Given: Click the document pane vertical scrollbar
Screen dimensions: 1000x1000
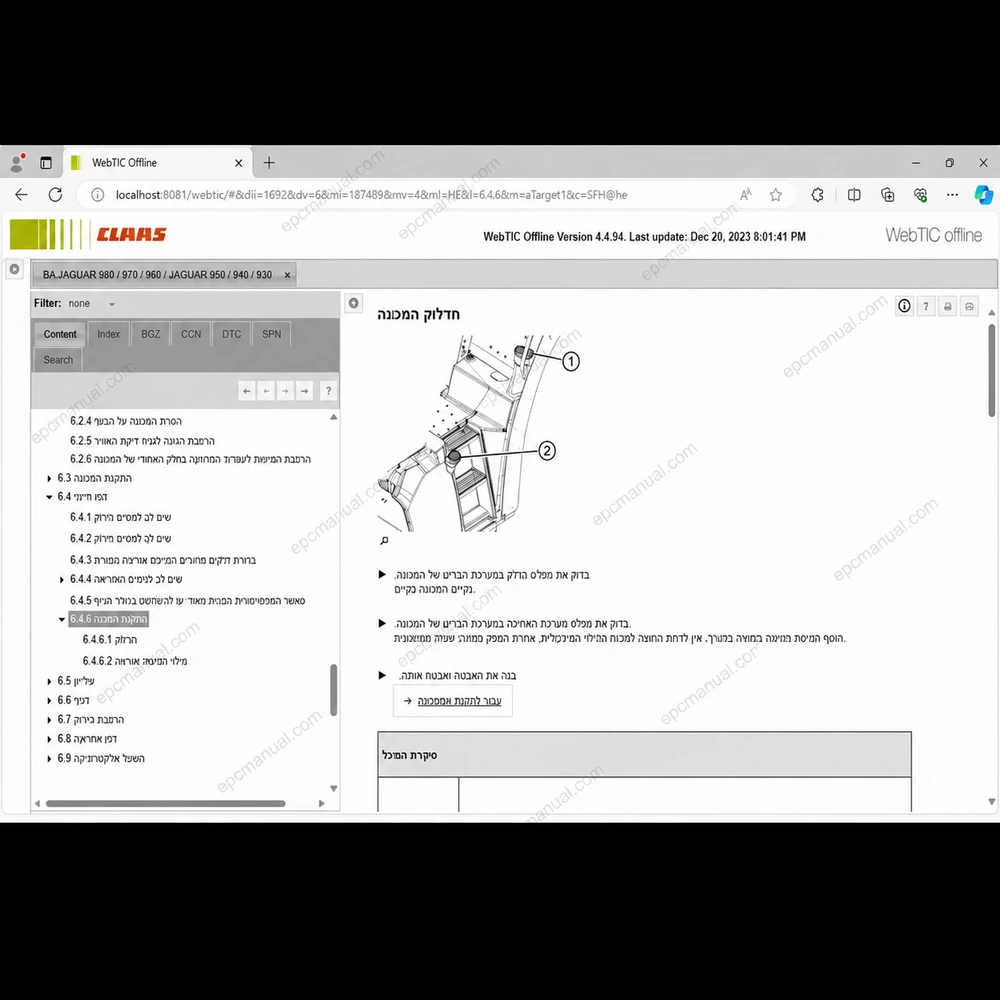Looking at the screenshot, I should click(992, 371).
